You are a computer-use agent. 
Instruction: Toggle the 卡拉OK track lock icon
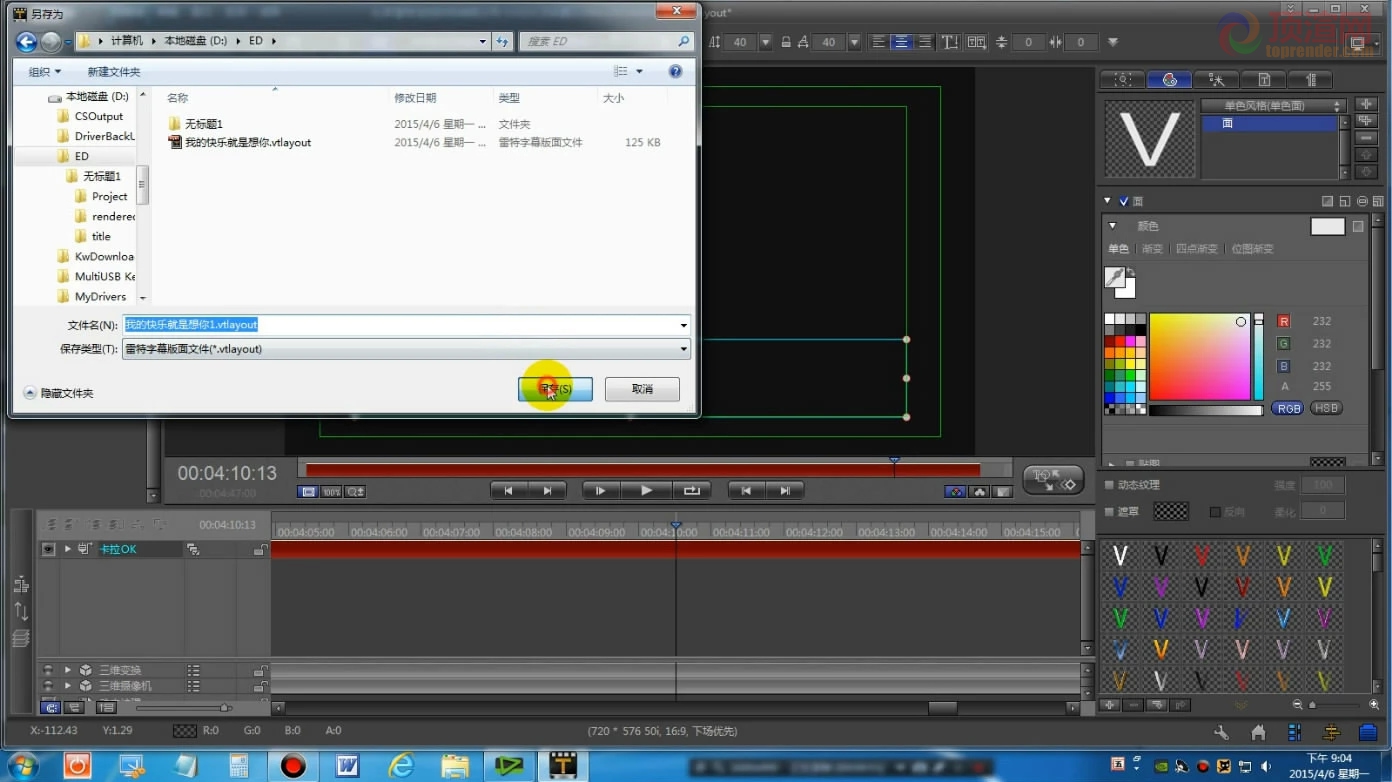pyautogui.click(x=260, y=549)
